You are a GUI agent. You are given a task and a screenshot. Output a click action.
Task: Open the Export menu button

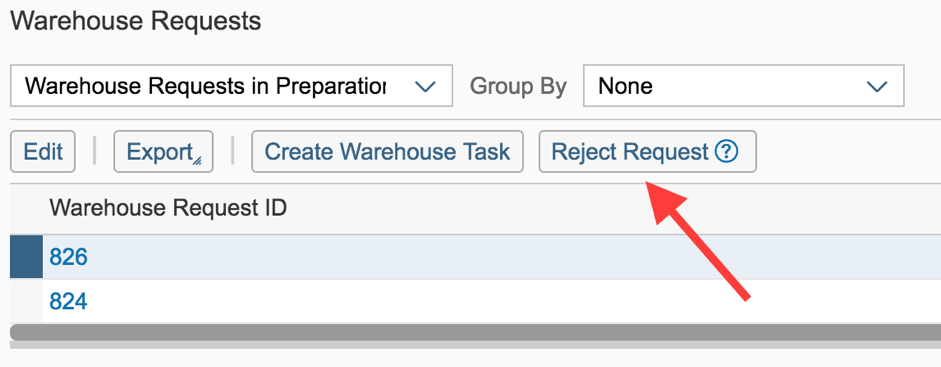point(163,152)
